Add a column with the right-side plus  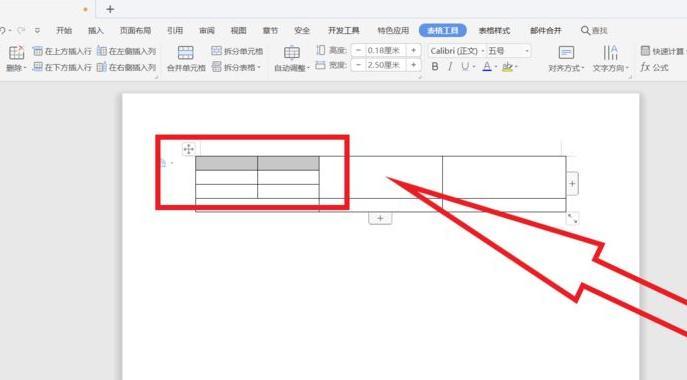[x=572, y=184]
